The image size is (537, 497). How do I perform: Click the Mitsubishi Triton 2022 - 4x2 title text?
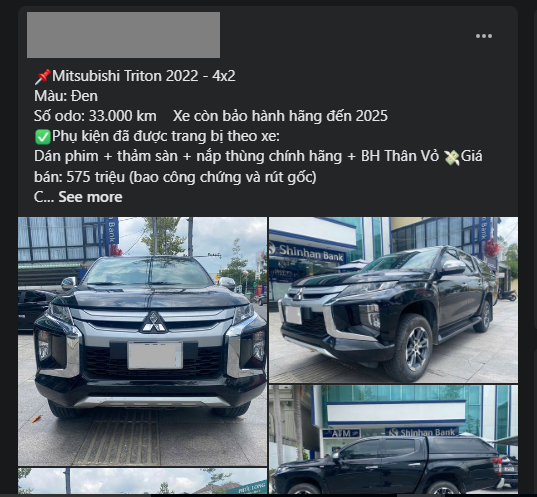point(144,76)
